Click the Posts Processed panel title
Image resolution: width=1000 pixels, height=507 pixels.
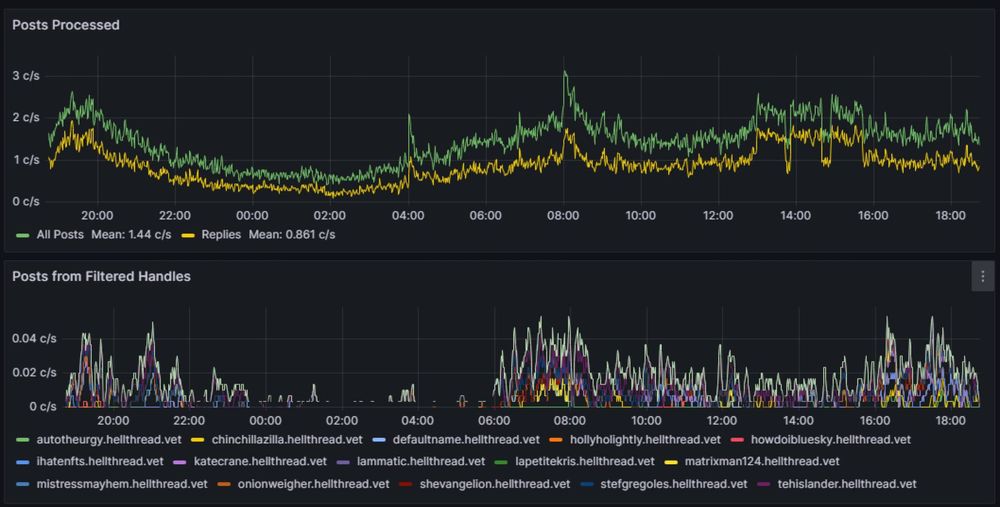[x=66, y=25]
